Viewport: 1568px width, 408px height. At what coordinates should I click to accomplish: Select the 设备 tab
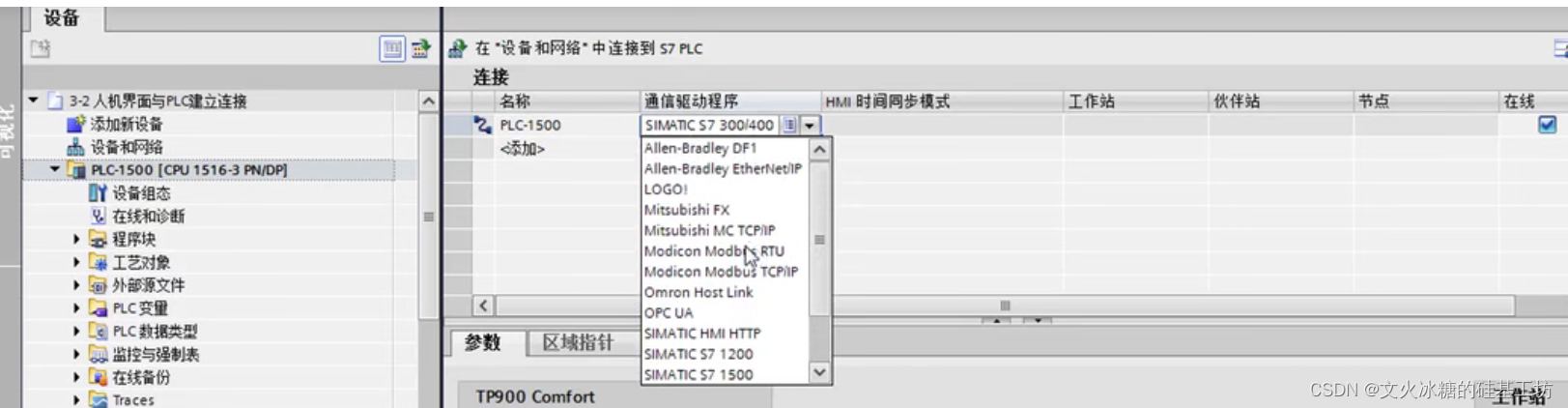(x=64, y=18)
